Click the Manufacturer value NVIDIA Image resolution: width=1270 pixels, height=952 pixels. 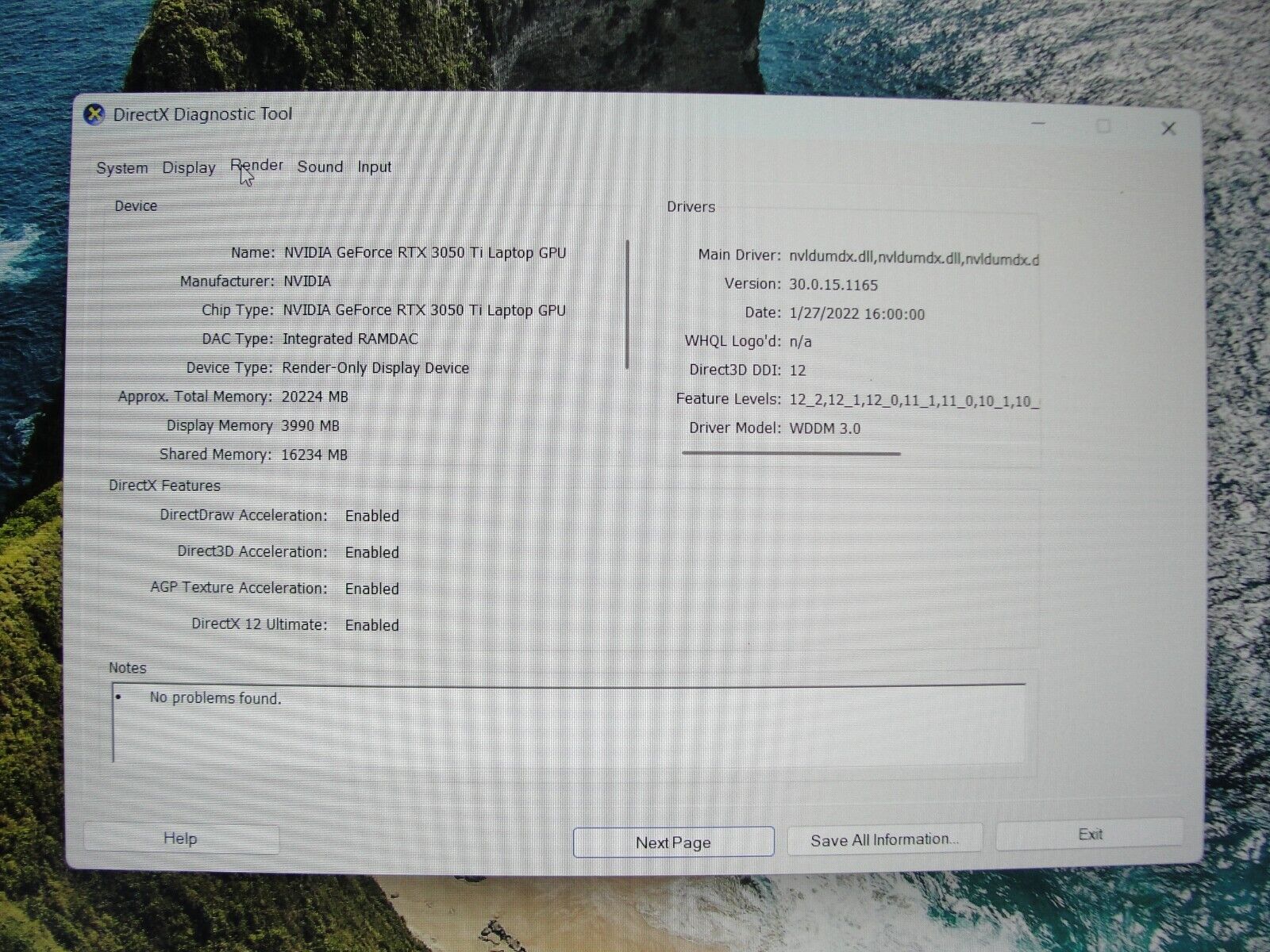coord(307,282)
